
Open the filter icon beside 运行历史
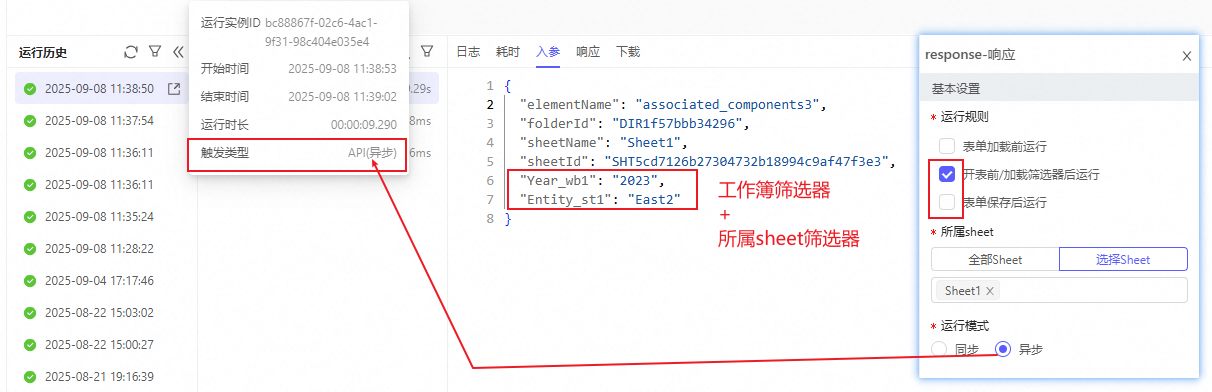coord(155,51)
